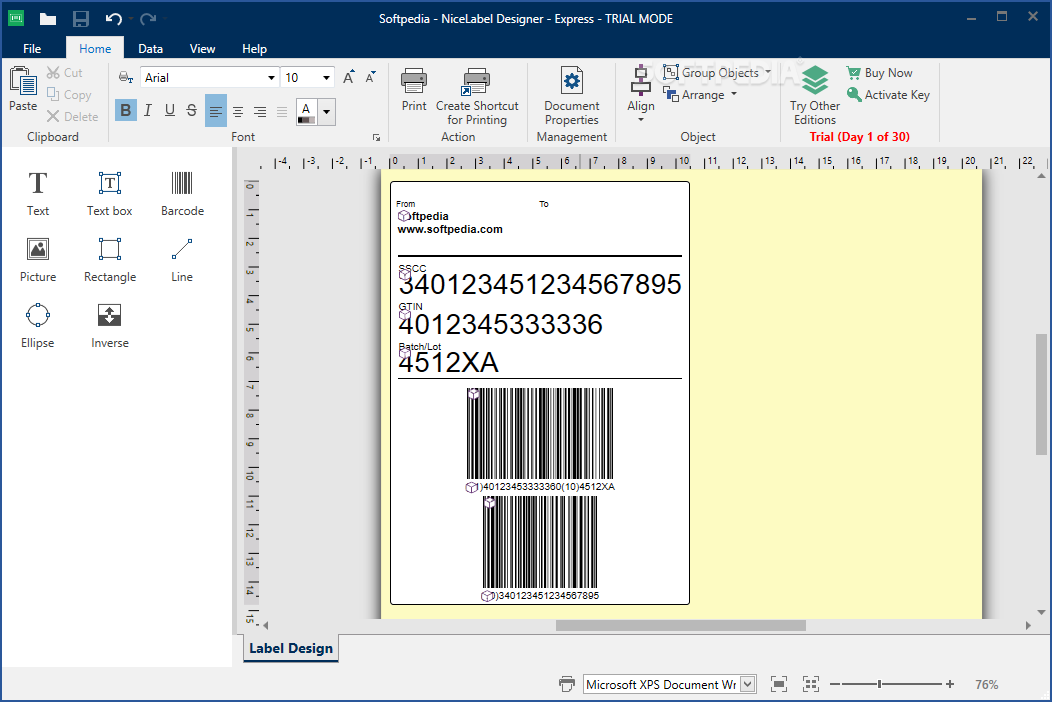Click the printer icon in status bar
Screen dimensions: 1052x702
coord(567,684)
